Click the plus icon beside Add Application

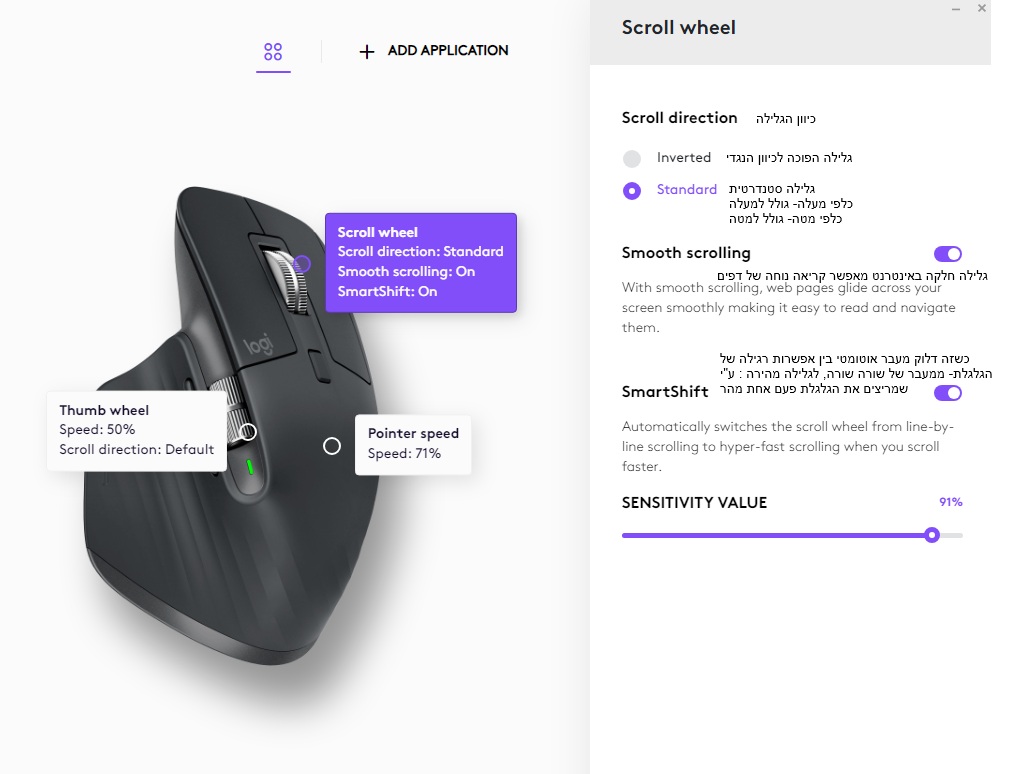366,52
